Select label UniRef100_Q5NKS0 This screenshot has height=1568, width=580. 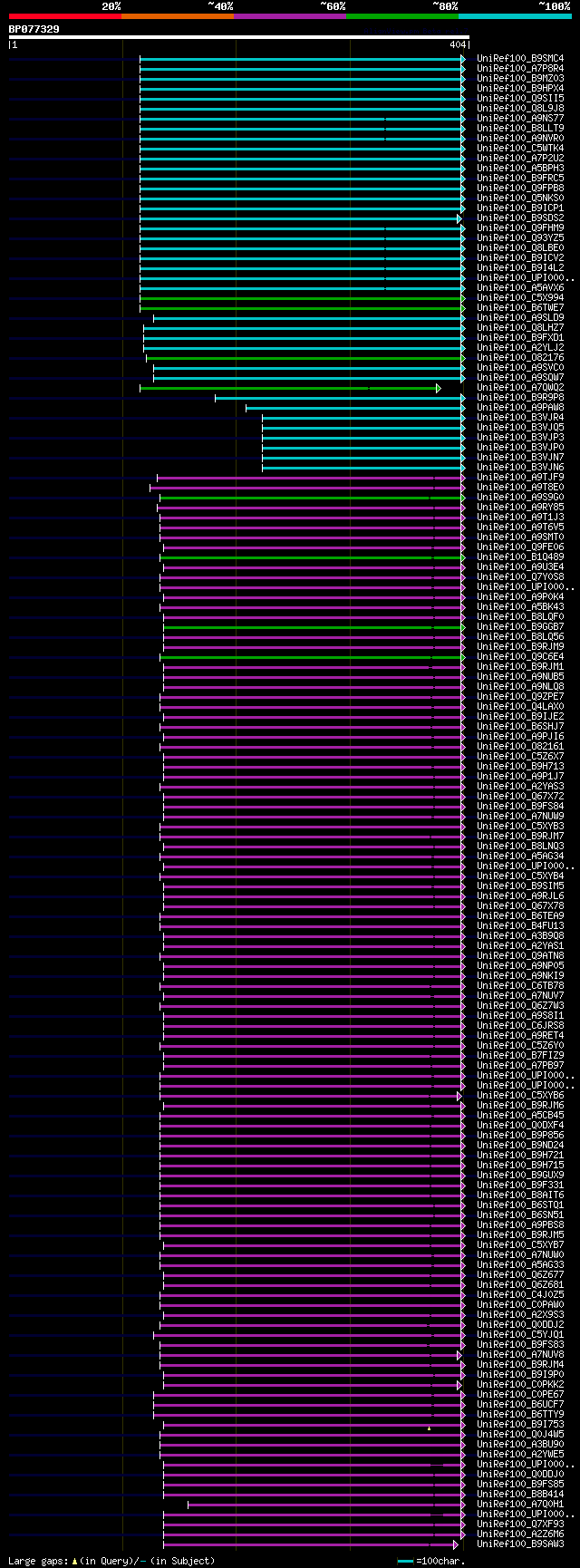click(520, 198)
